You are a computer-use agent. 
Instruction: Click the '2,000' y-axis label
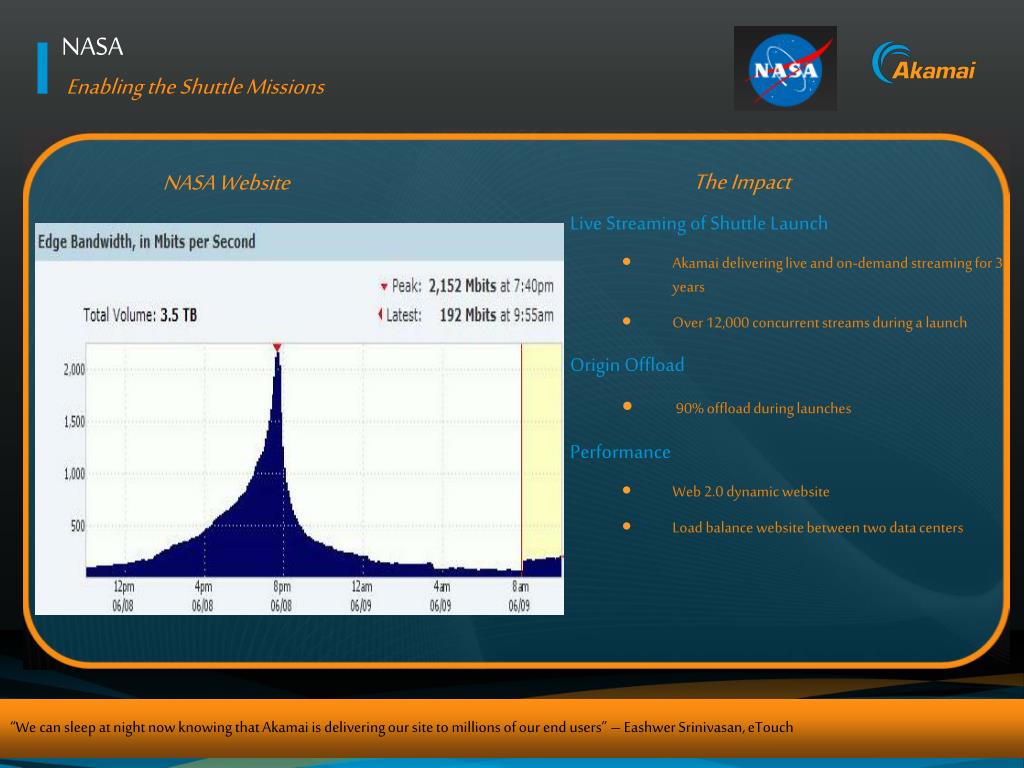[74, 370]
